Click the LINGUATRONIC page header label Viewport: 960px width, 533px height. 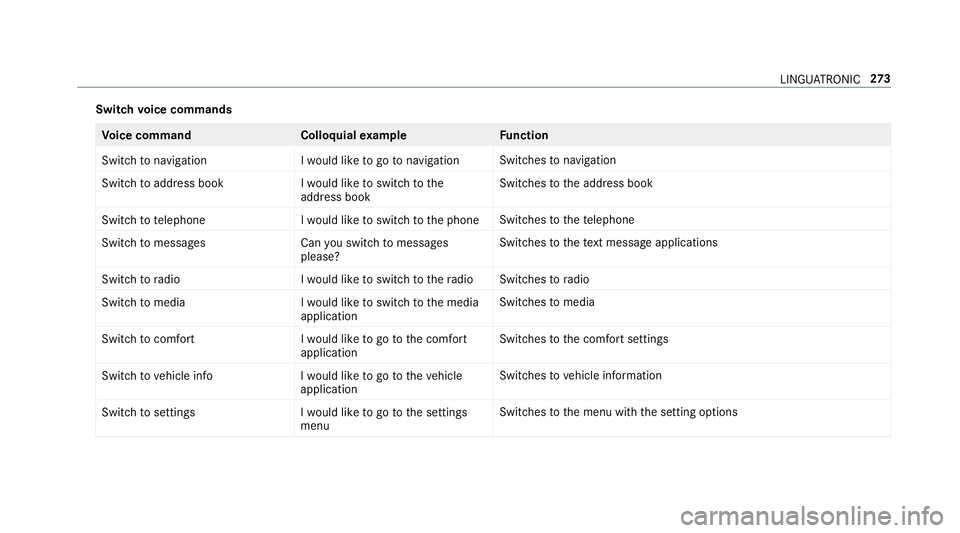click(820, 80)
